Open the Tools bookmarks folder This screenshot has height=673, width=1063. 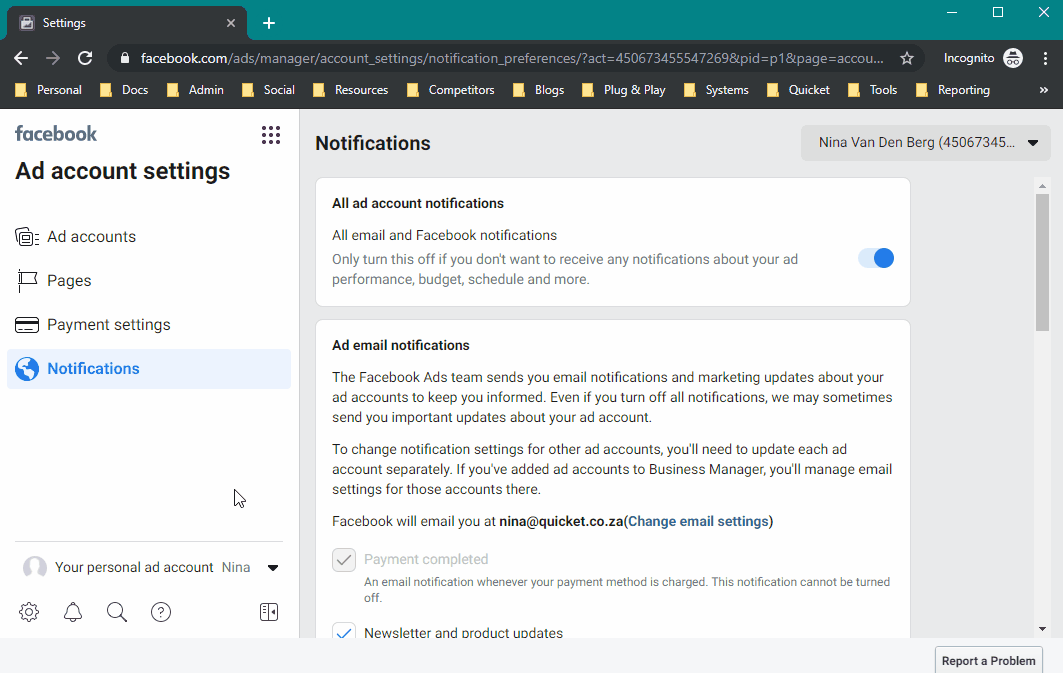[873, 90]
